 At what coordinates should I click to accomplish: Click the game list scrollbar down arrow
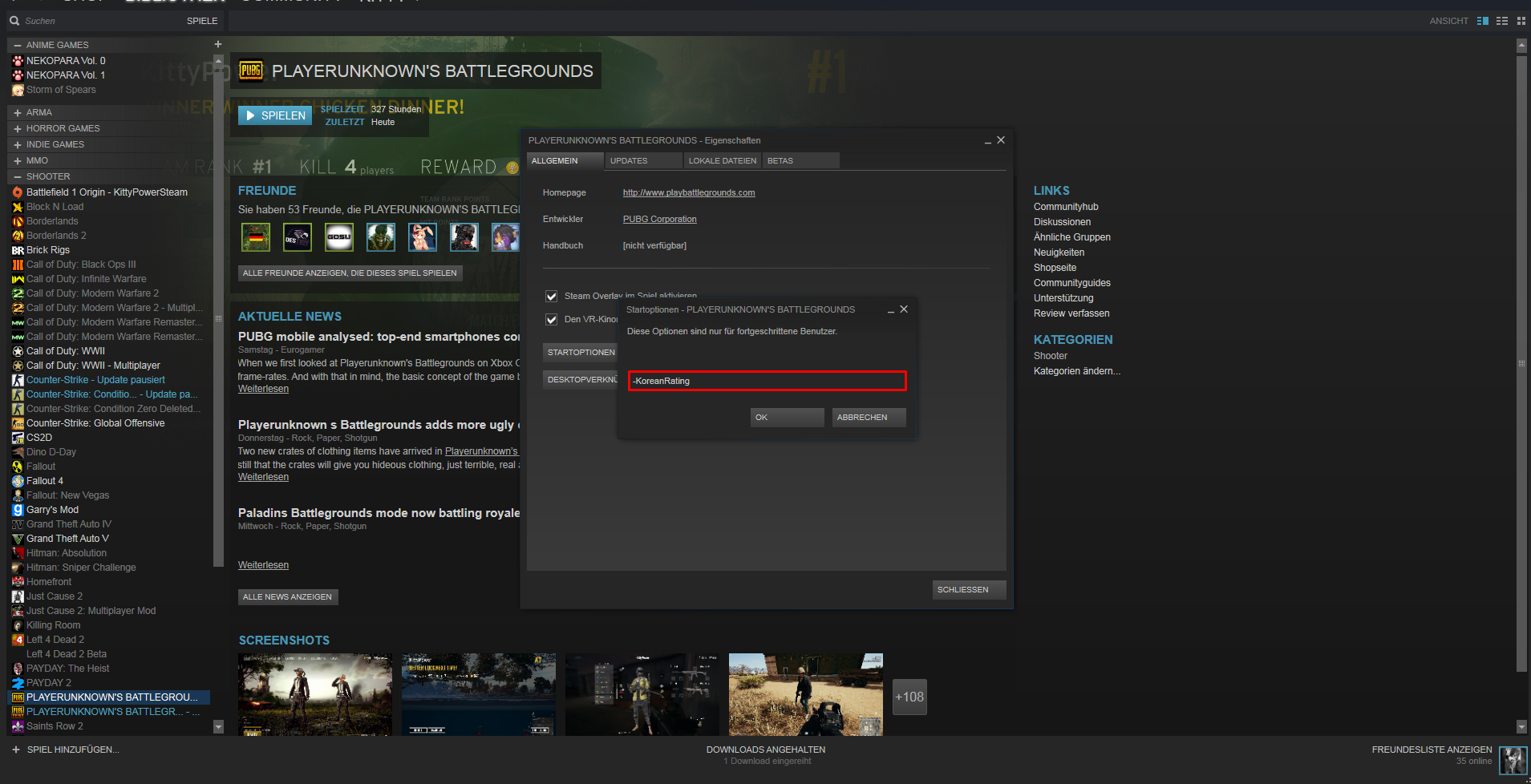(x=218, y=727)
